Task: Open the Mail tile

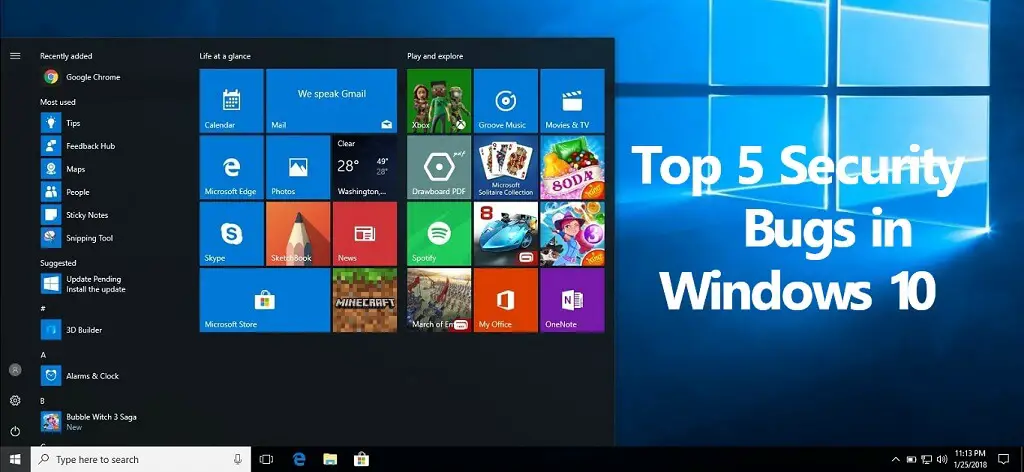Action: coord(331,101)
